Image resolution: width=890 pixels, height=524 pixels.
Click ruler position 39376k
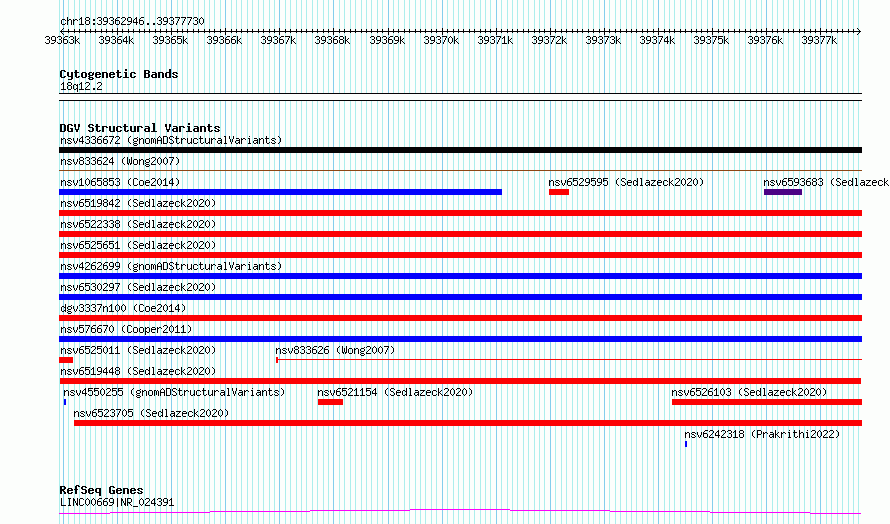[765, 40]
